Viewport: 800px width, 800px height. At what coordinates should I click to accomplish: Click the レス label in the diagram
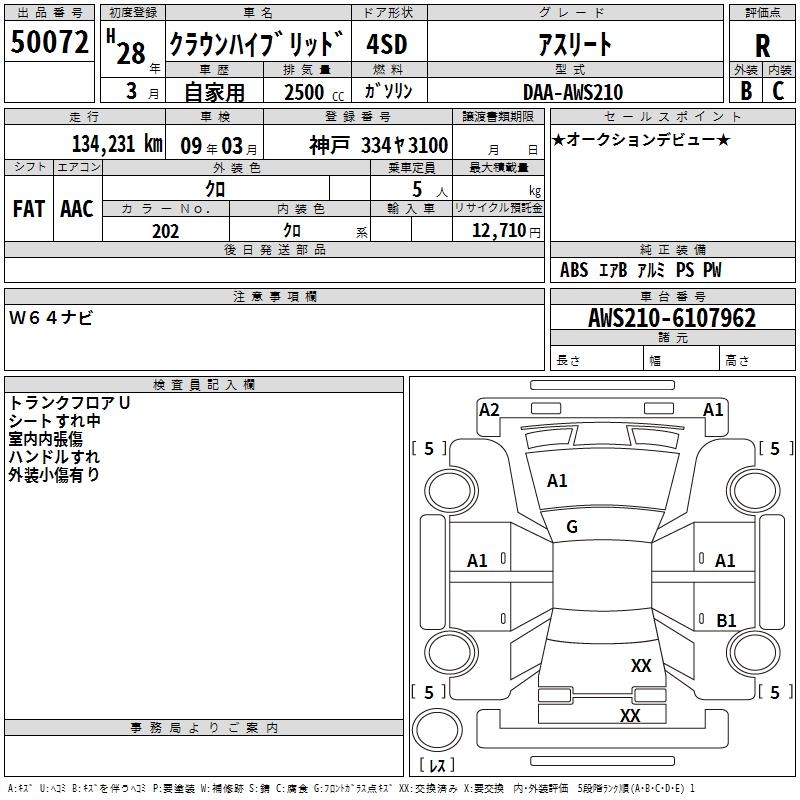[437, 765]
